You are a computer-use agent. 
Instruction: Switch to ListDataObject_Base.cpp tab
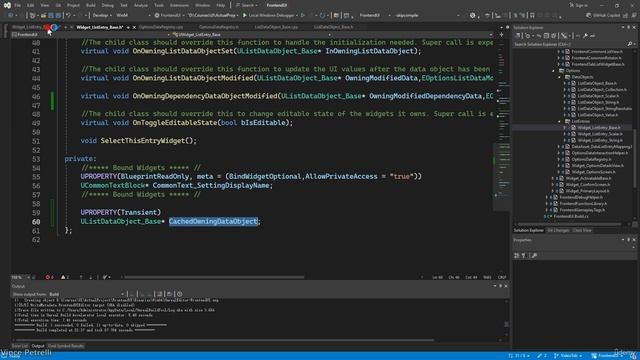(276, 27)
